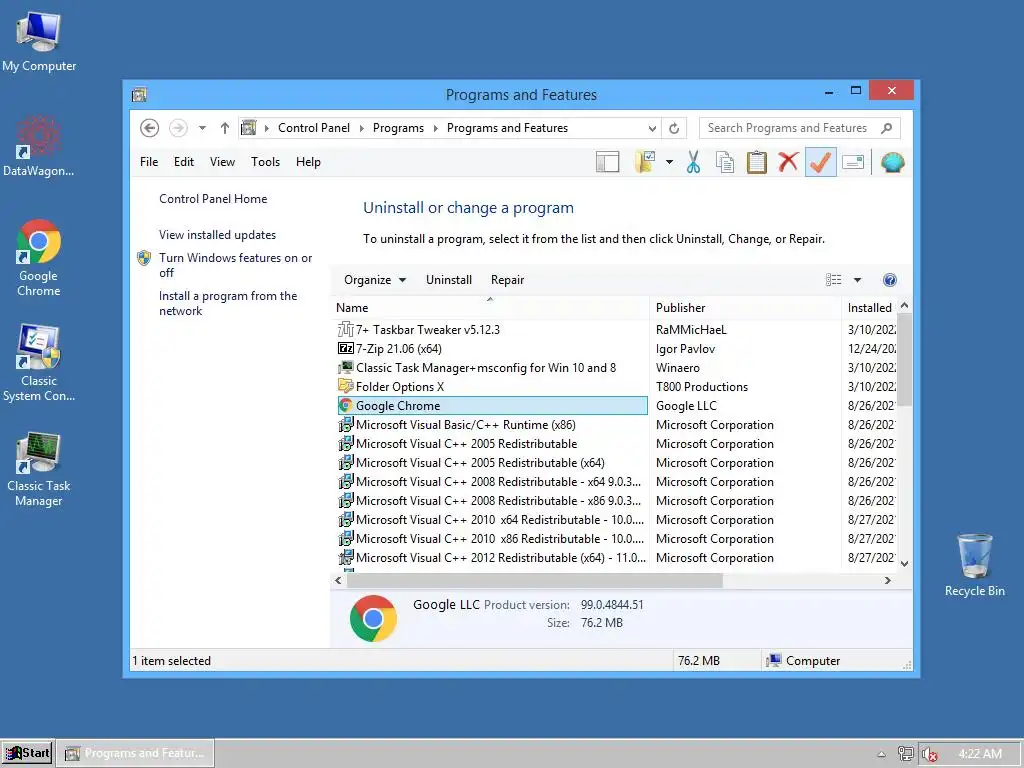This screenshot has width=1024, height=768.
Task: Click the vertical scrollbar thumb in program list
Action: 904,360
